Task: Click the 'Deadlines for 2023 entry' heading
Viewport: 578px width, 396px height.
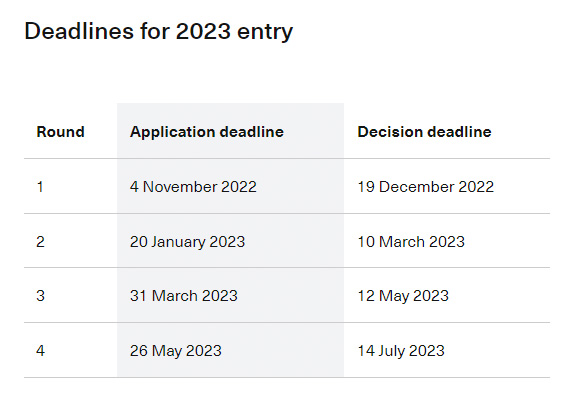Action: click(x=159, y=32)
